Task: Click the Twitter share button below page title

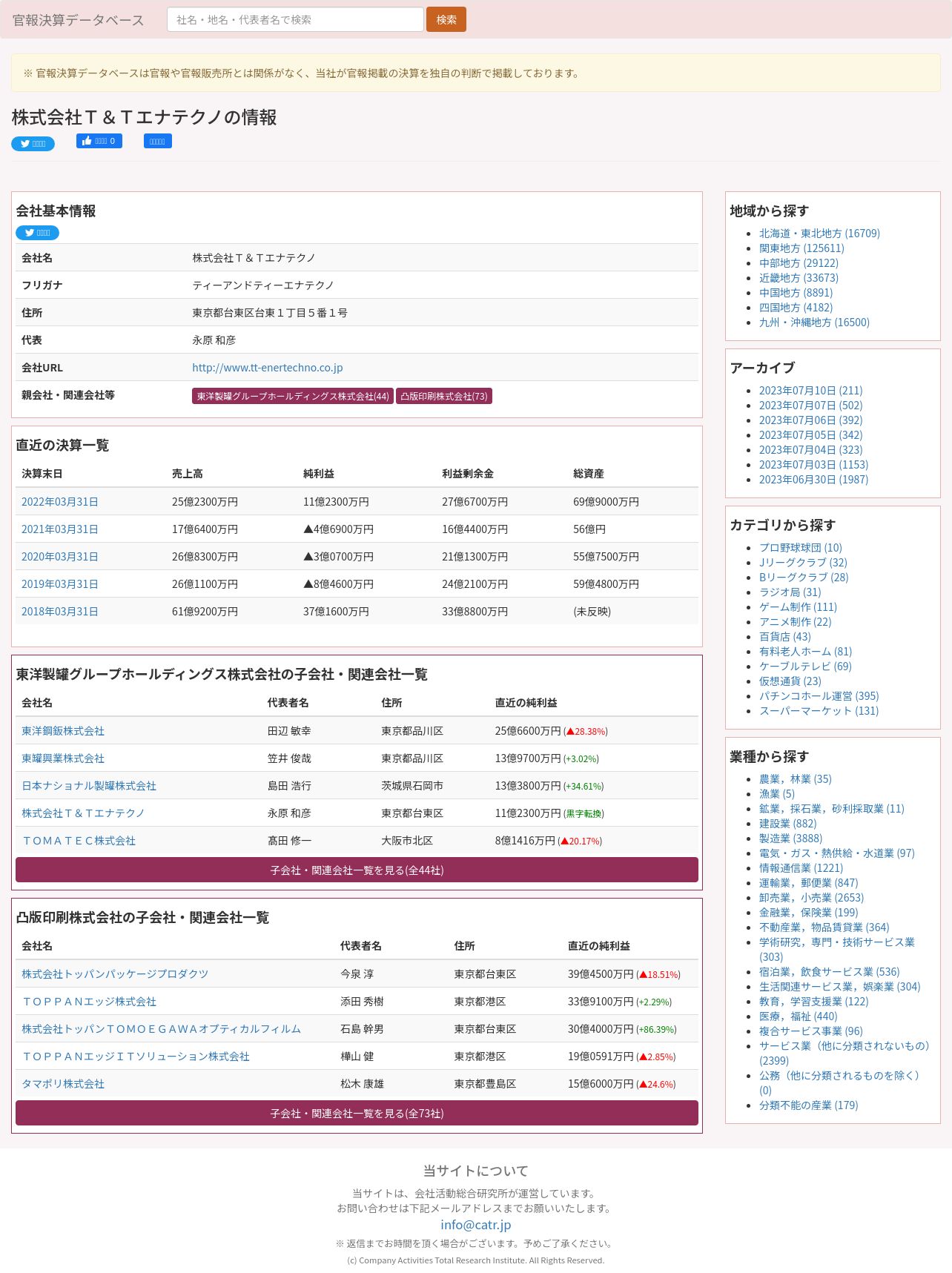Action: point(33,144)
